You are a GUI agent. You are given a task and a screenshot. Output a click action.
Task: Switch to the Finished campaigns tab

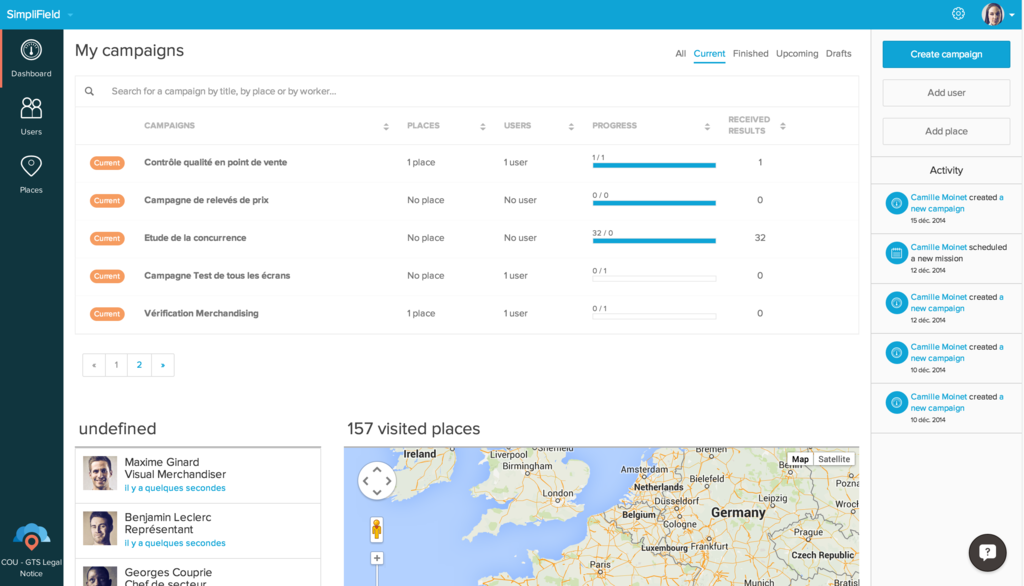coord(750,53)
